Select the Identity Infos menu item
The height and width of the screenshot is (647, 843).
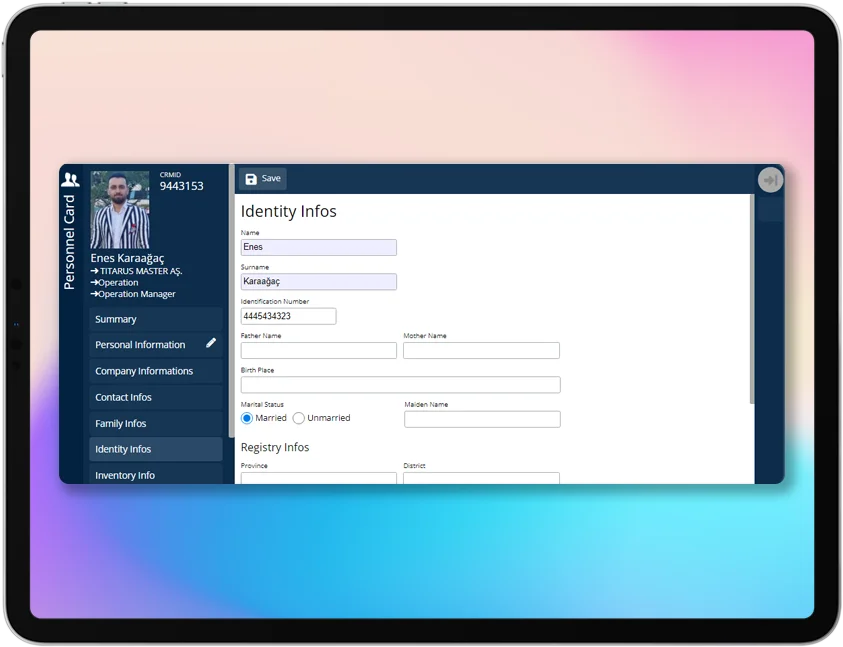[x=155, y=449]
